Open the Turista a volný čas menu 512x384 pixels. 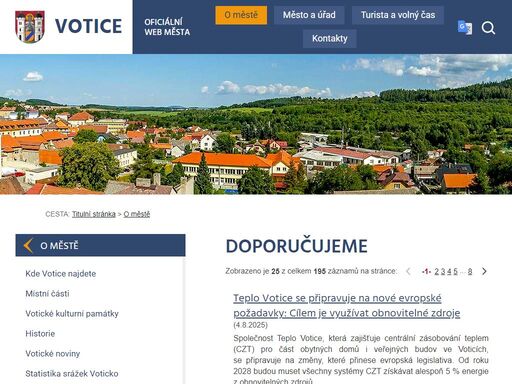click(x=398, y=15)
